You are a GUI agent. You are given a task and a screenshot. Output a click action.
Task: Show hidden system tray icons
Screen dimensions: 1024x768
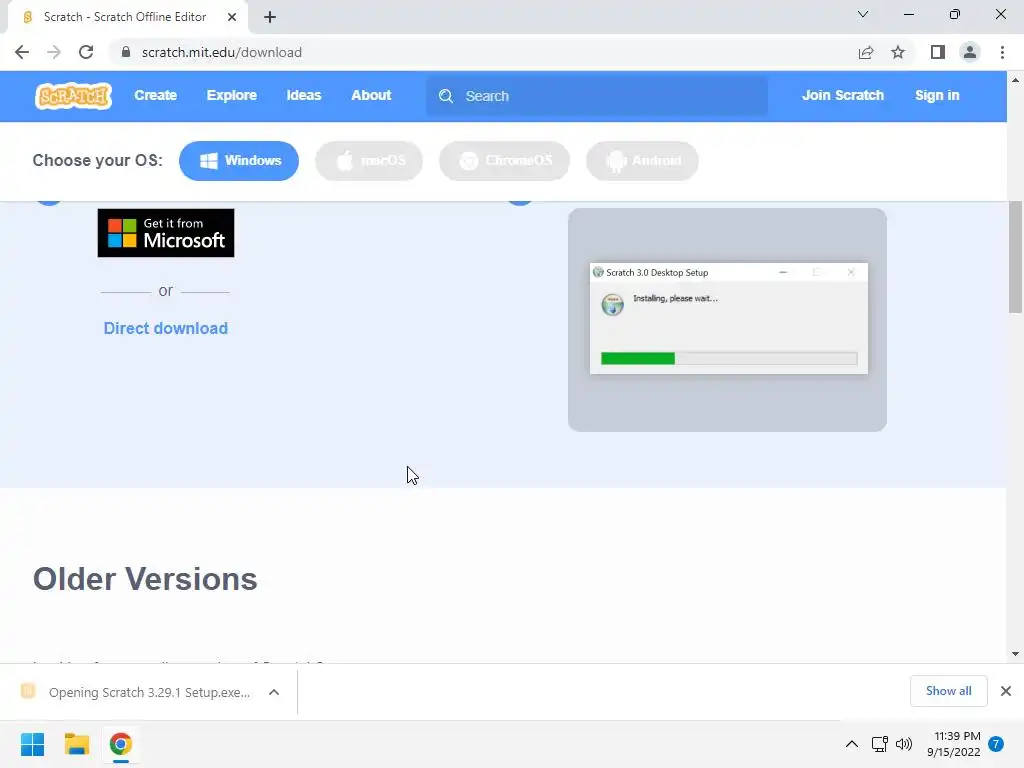(852, 744)
